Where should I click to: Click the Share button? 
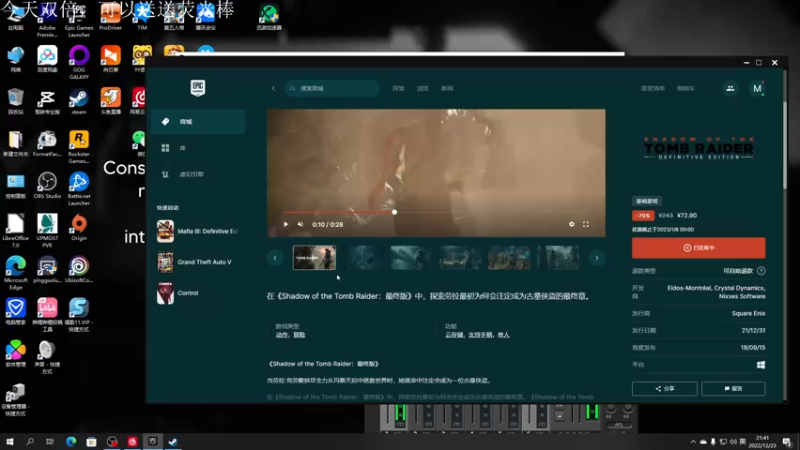664,389
